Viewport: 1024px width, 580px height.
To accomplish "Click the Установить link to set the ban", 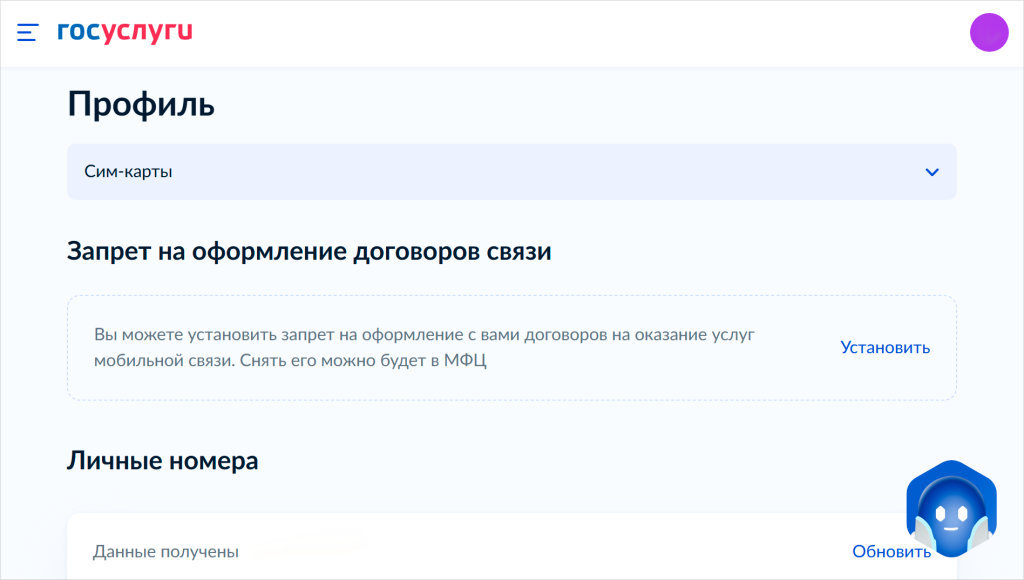I will (885, 347).
